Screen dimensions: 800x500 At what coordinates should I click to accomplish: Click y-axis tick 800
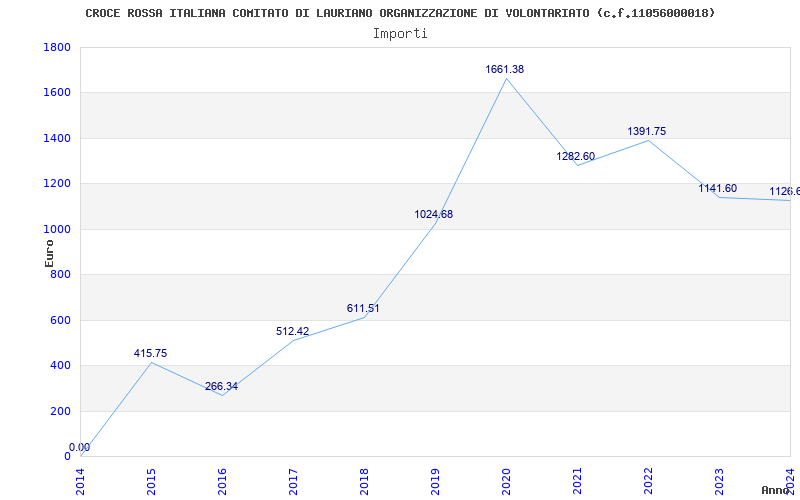tap(60, 274)
